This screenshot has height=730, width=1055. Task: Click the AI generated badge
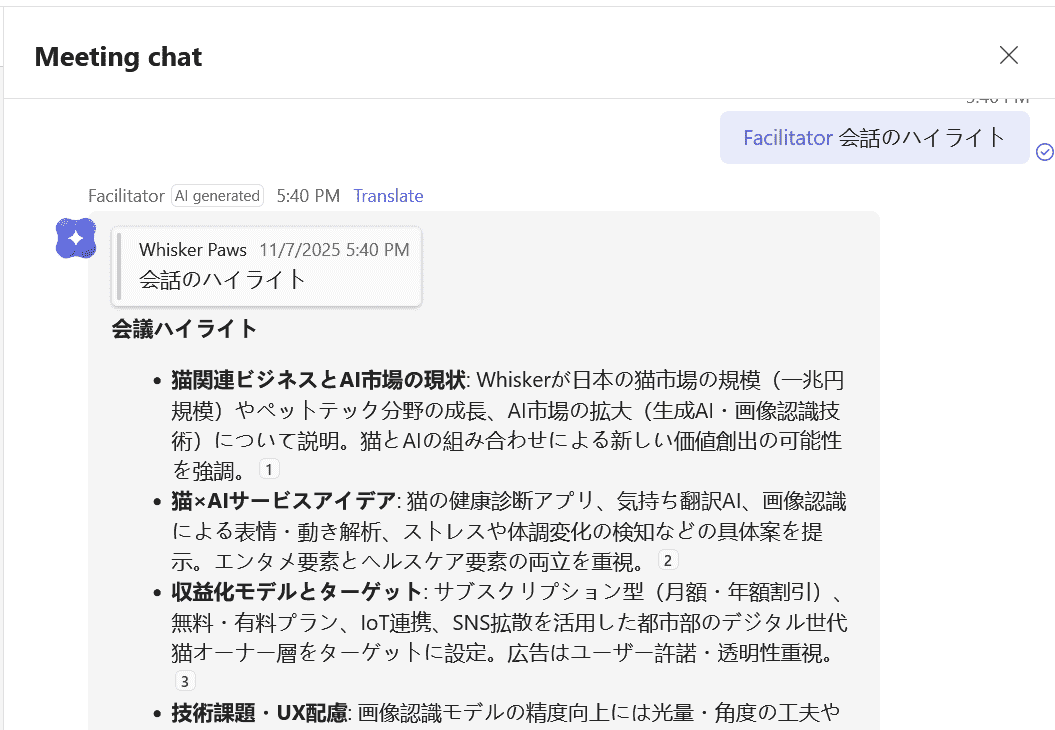pyautogui.click(x=217, y=196)
